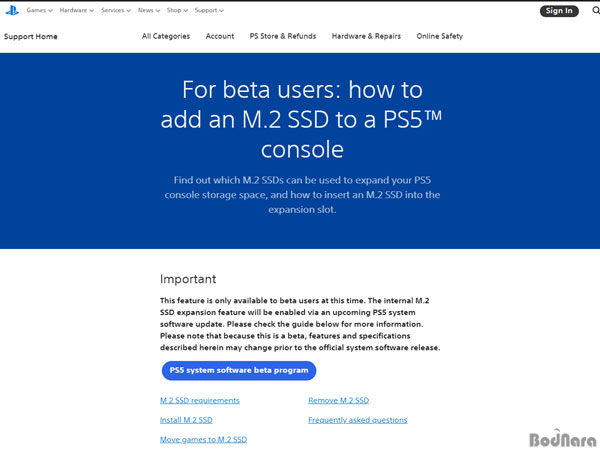Screen dimensions: 600x450
Task: Open the Services dropdown menu
Action: pyautogui.click(x=116, y=10)
